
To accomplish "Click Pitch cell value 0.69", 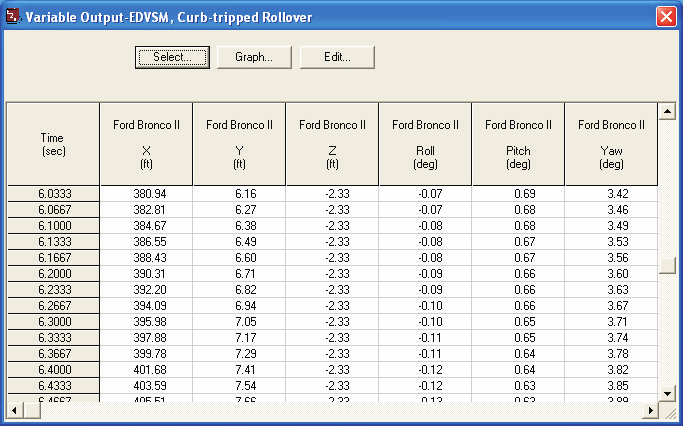I will click(518, 193).
